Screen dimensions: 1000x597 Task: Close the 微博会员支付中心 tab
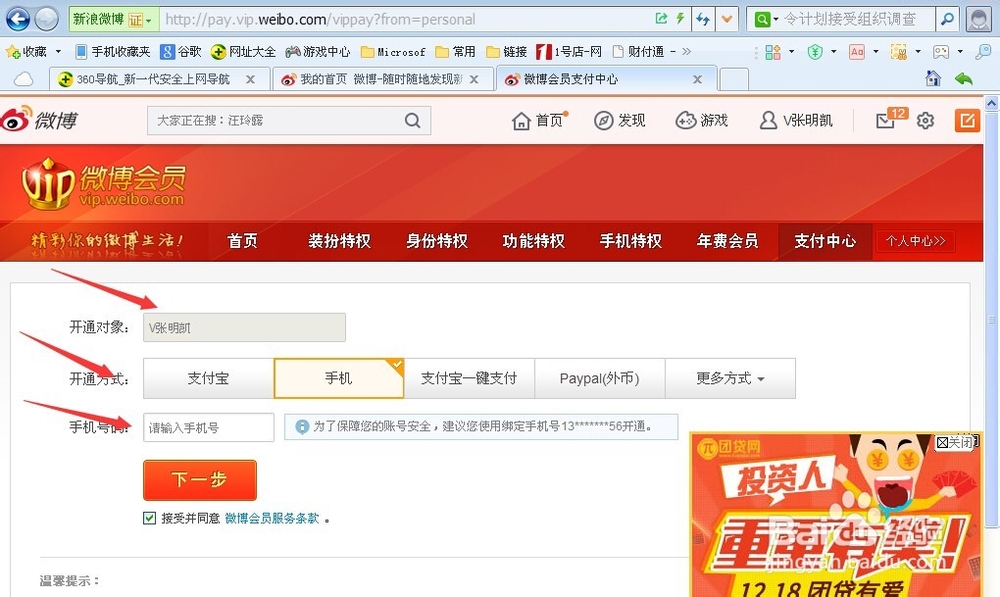697,79
